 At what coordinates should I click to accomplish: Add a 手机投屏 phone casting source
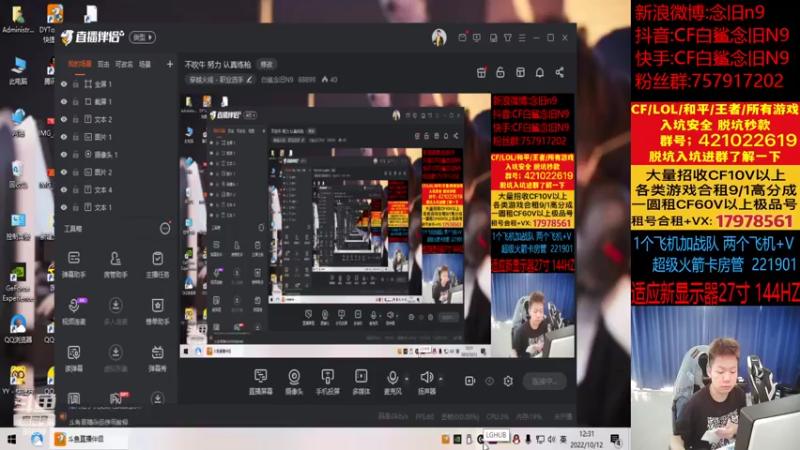[x=328, y=382]
